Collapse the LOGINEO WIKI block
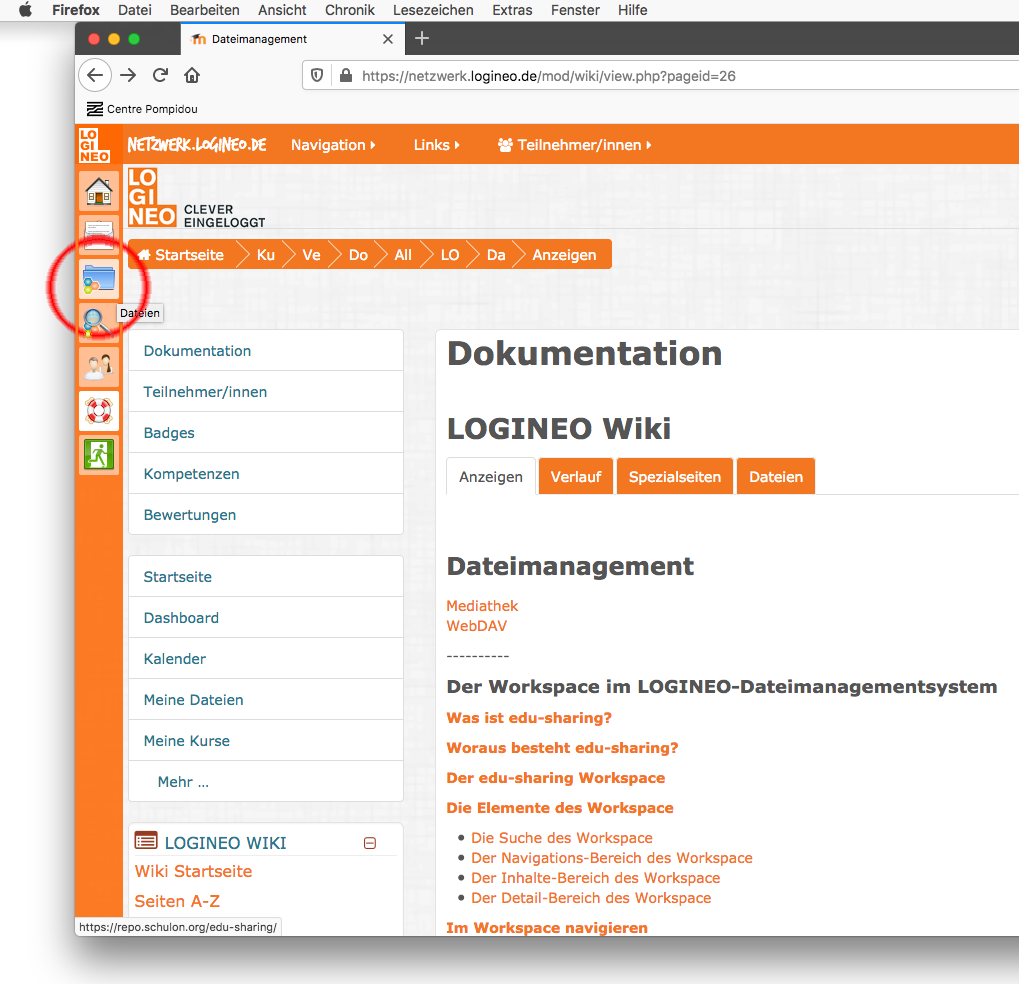The height and width of the screenshot is (984, 1019). point(369,843)
